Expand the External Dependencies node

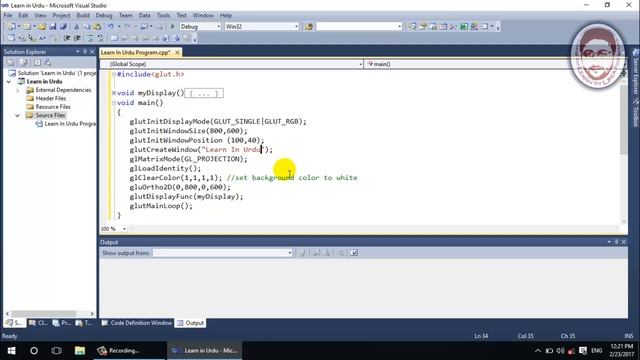[18, 90]
